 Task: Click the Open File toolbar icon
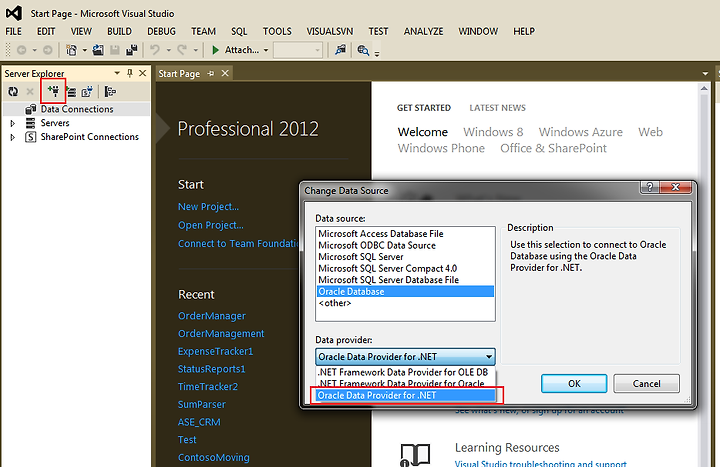point(98,50)
